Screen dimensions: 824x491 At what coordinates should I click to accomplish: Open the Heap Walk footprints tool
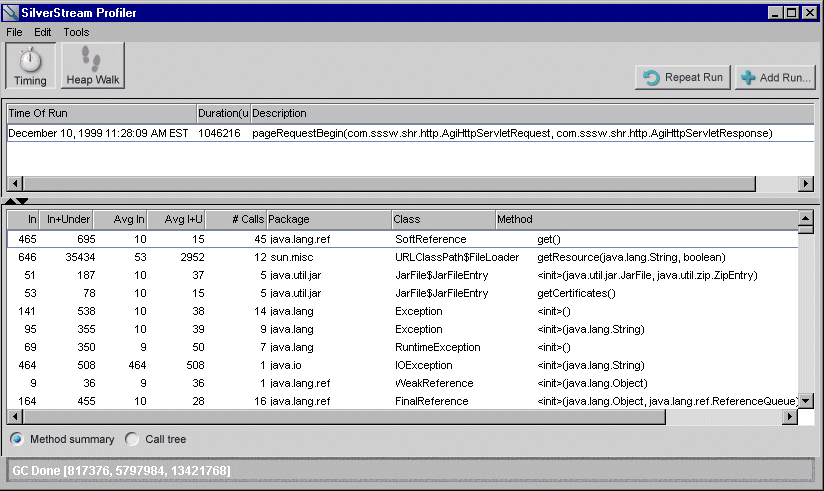point(93,66)
